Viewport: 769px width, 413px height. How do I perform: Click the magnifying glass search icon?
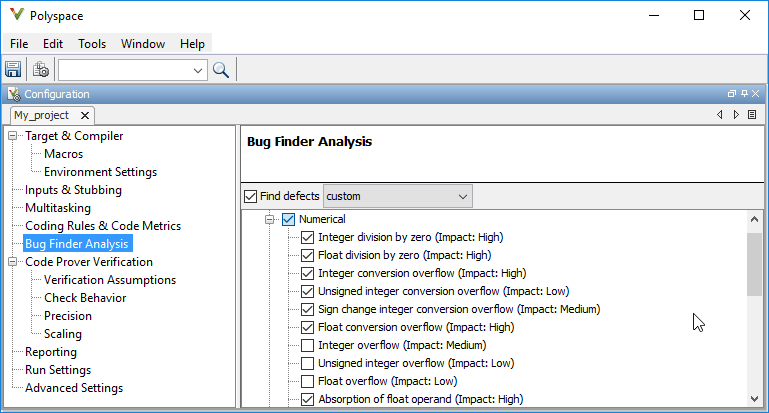tap(221, 69)
